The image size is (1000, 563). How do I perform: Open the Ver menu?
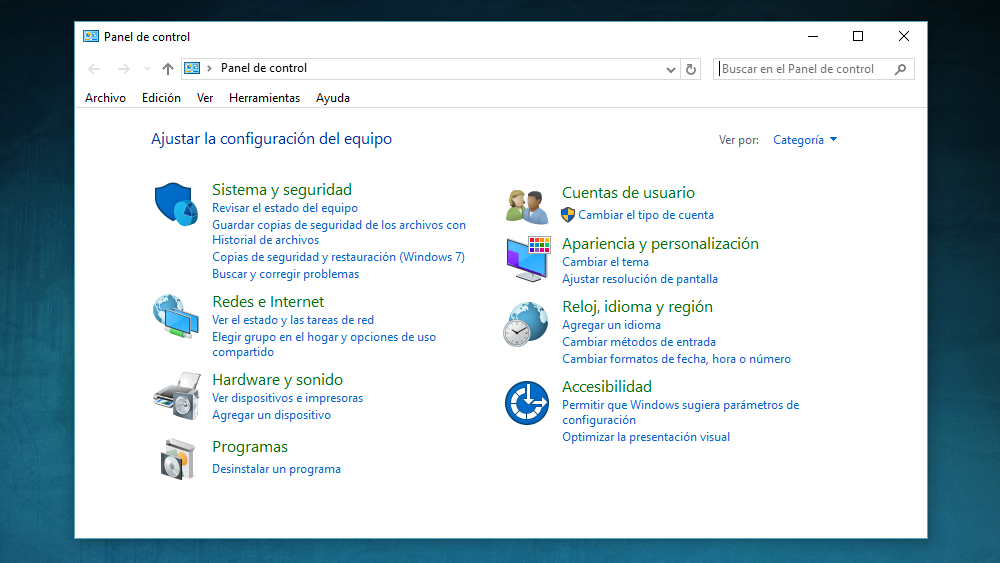tap(205, 98)
